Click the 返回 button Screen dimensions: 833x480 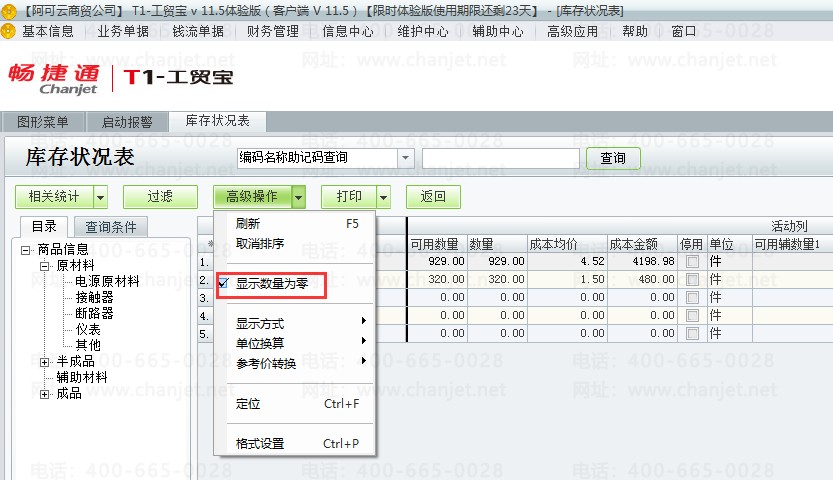coord(433,196)
